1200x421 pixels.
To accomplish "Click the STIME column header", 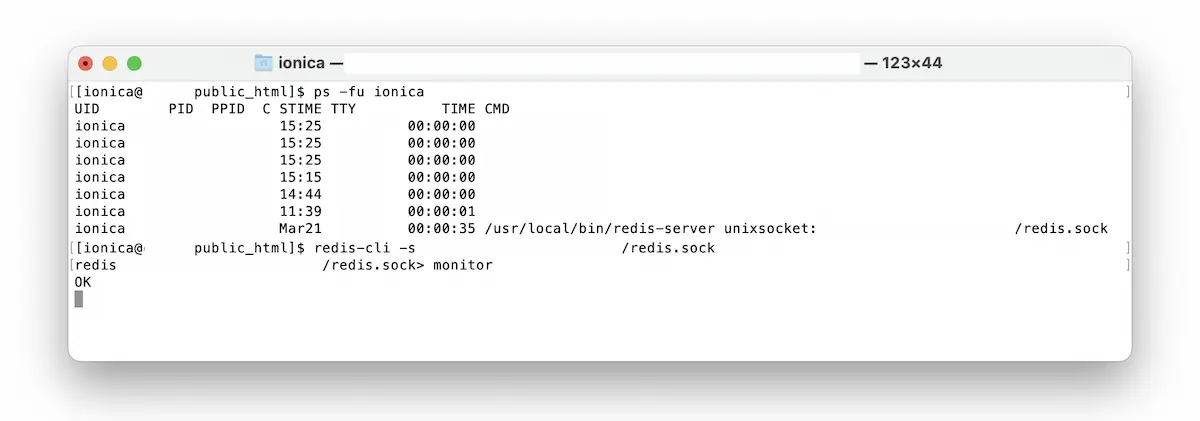I will click(300, 109).
